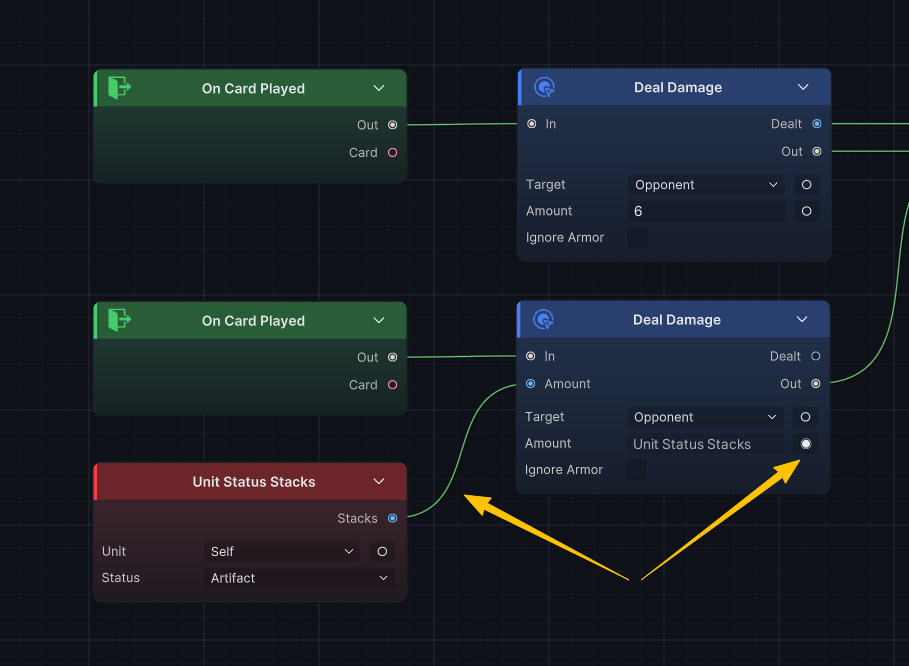Viewport: 909px width, 666px height.
Task: Toggle Target port exposure in top Deal Damage node
Action: [806, 185]
